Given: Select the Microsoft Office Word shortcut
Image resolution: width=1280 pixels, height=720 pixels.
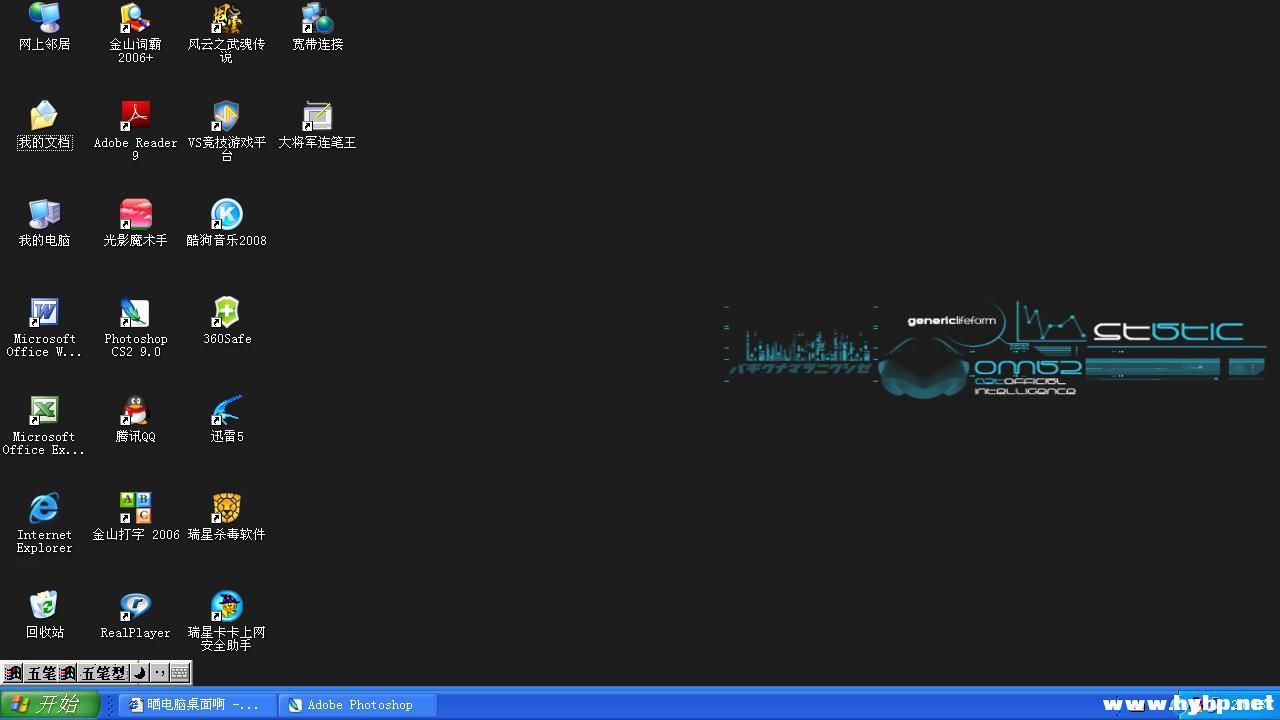Looking at the screenshot, I should (44, 313).
